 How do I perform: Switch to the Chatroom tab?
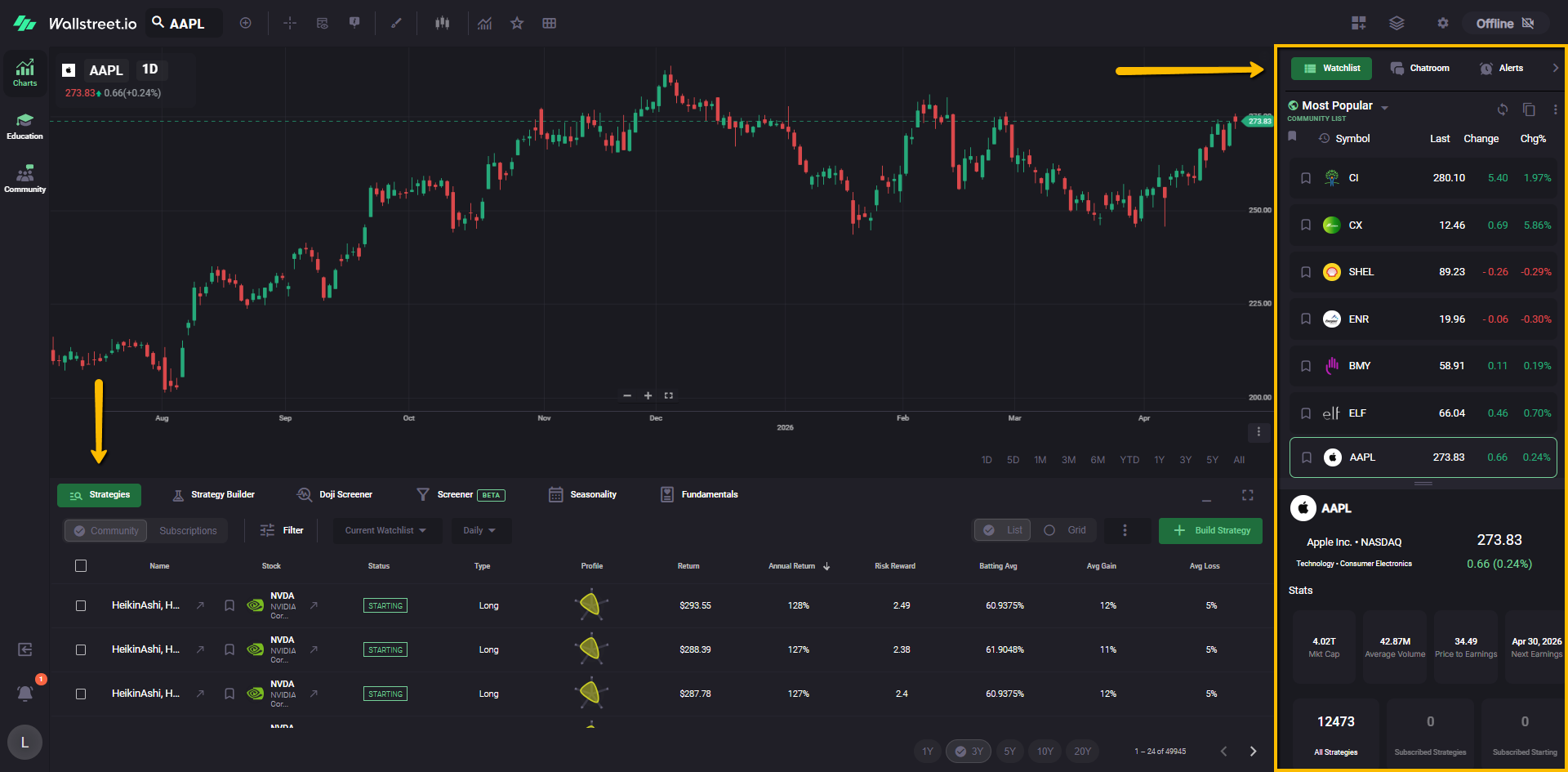(x=1420, y=69)
